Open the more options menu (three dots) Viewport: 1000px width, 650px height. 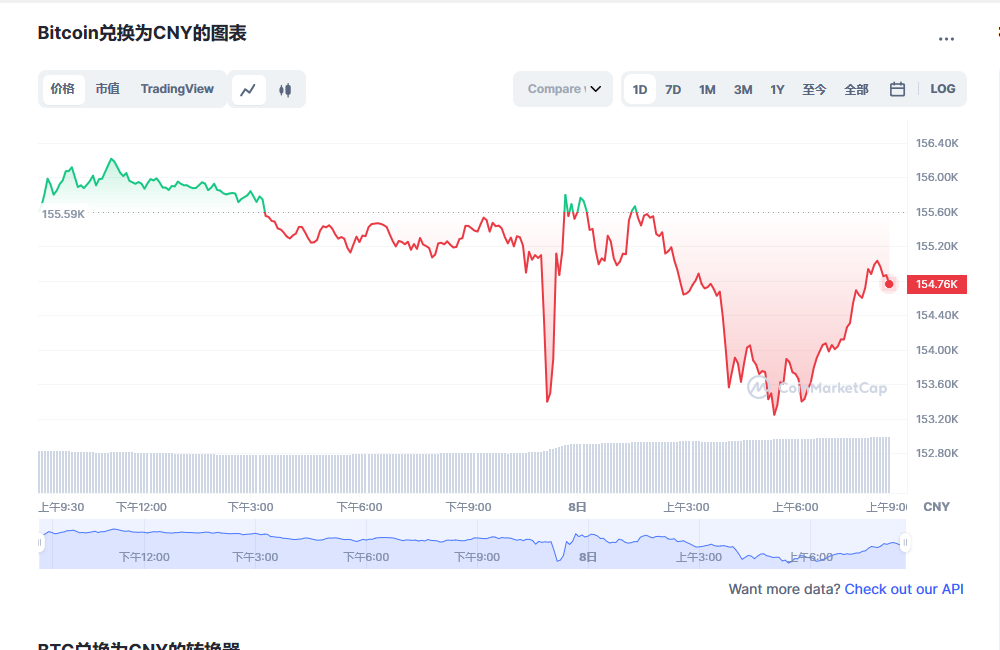coord(946,38)
